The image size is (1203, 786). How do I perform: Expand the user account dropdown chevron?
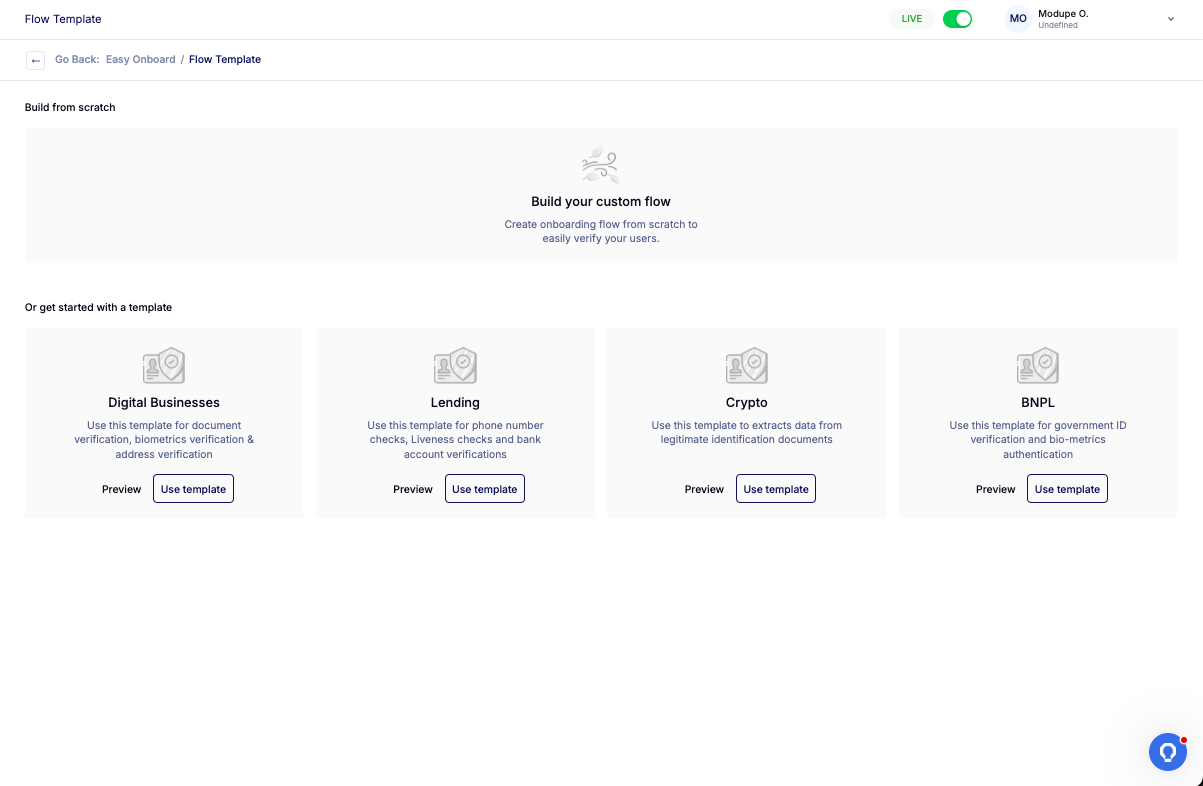[1171, 19]
